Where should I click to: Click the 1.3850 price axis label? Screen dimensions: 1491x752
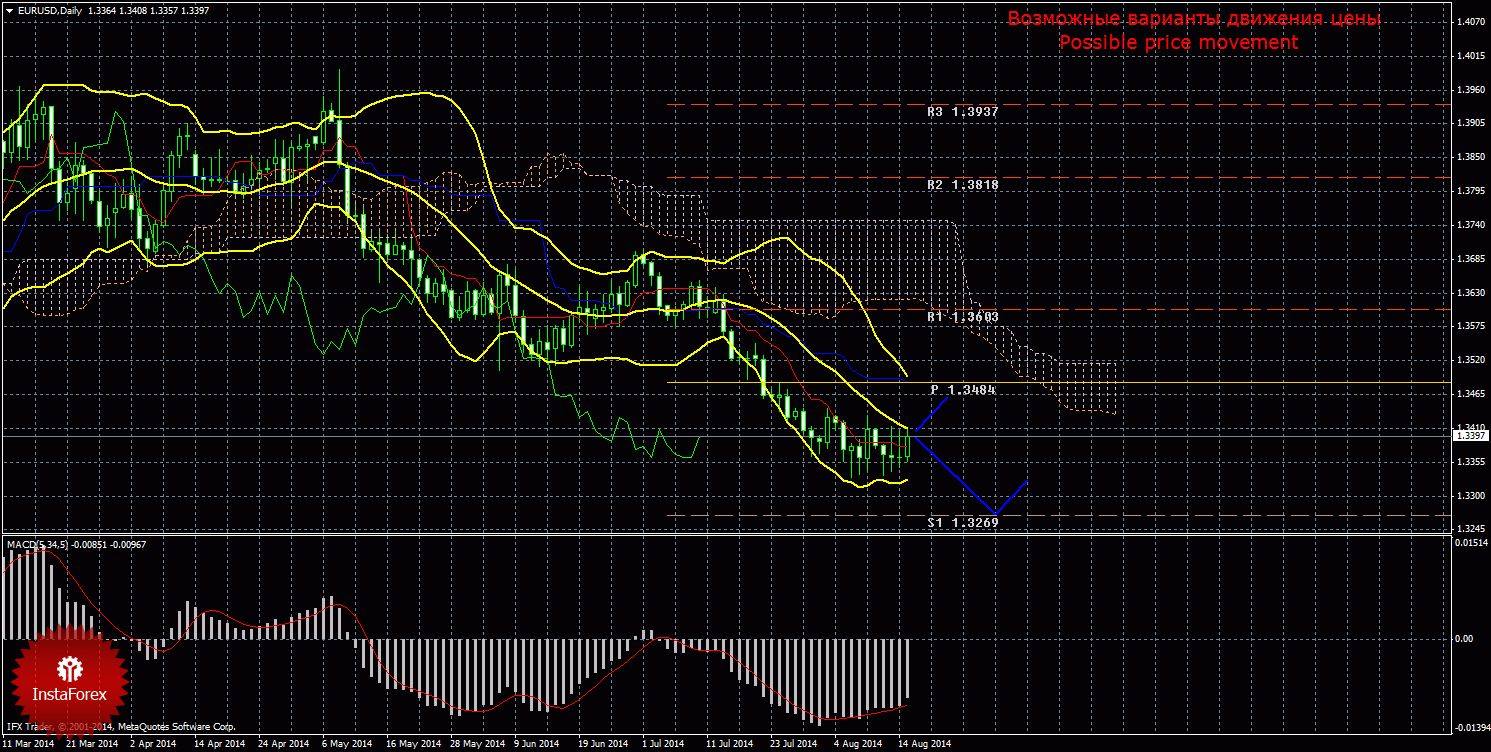1471,157
